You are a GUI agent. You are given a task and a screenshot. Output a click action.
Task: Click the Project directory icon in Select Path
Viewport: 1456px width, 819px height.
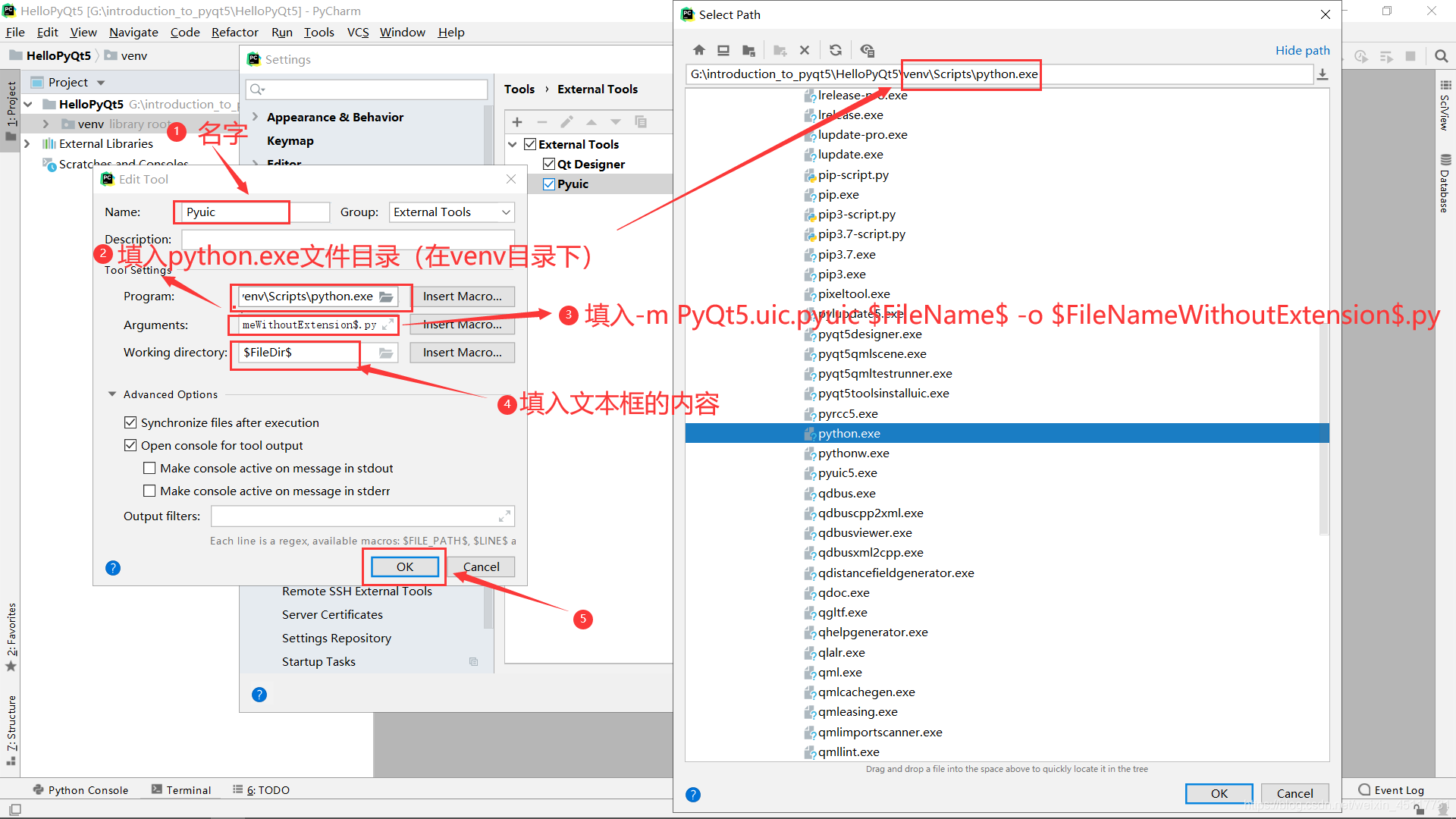coord(748,50)
